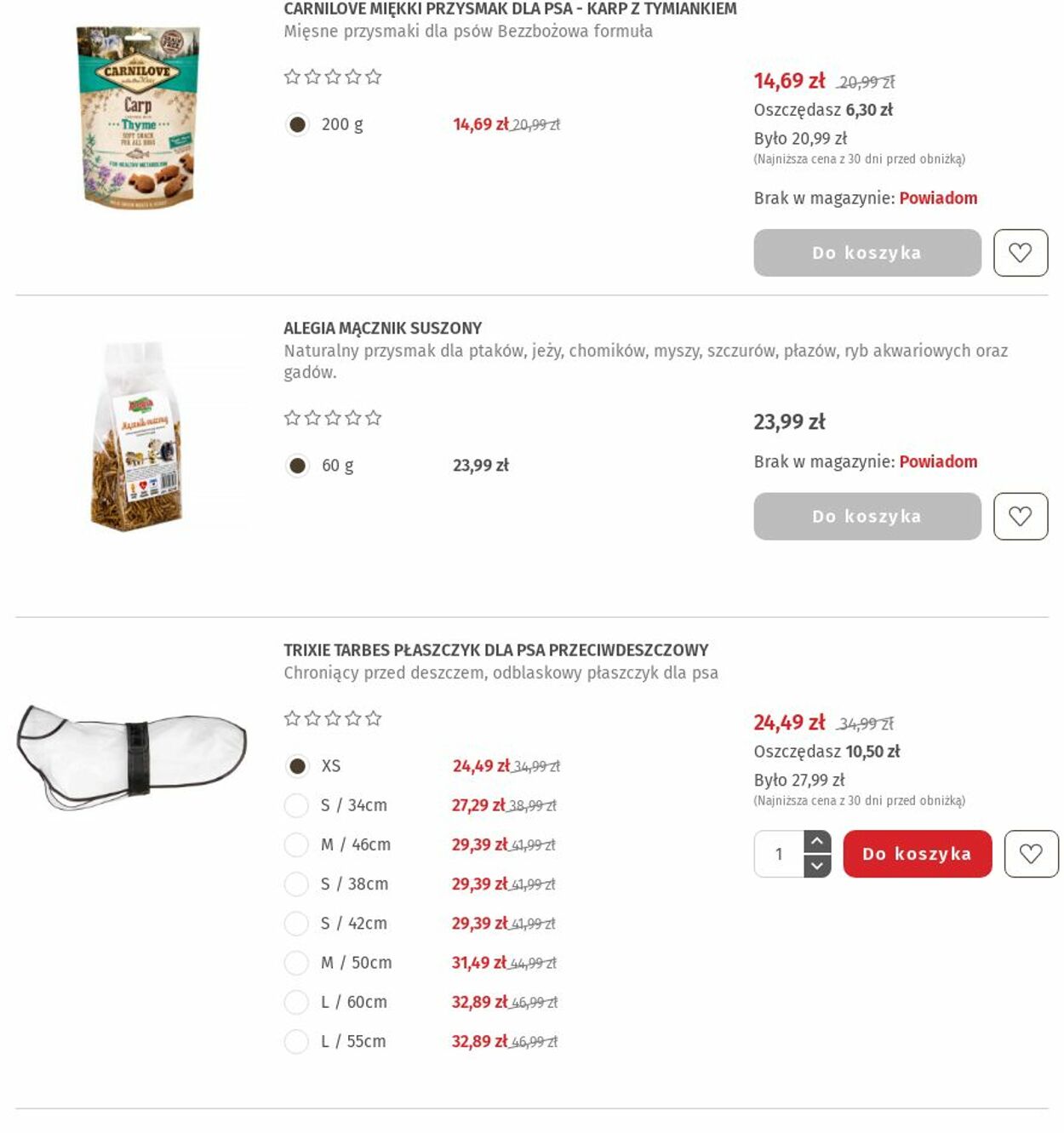Save Trixie Tarbes raincoat to favorites heart
The height and width of the screenshot is (1133, 1064).
click(1031, 854)
